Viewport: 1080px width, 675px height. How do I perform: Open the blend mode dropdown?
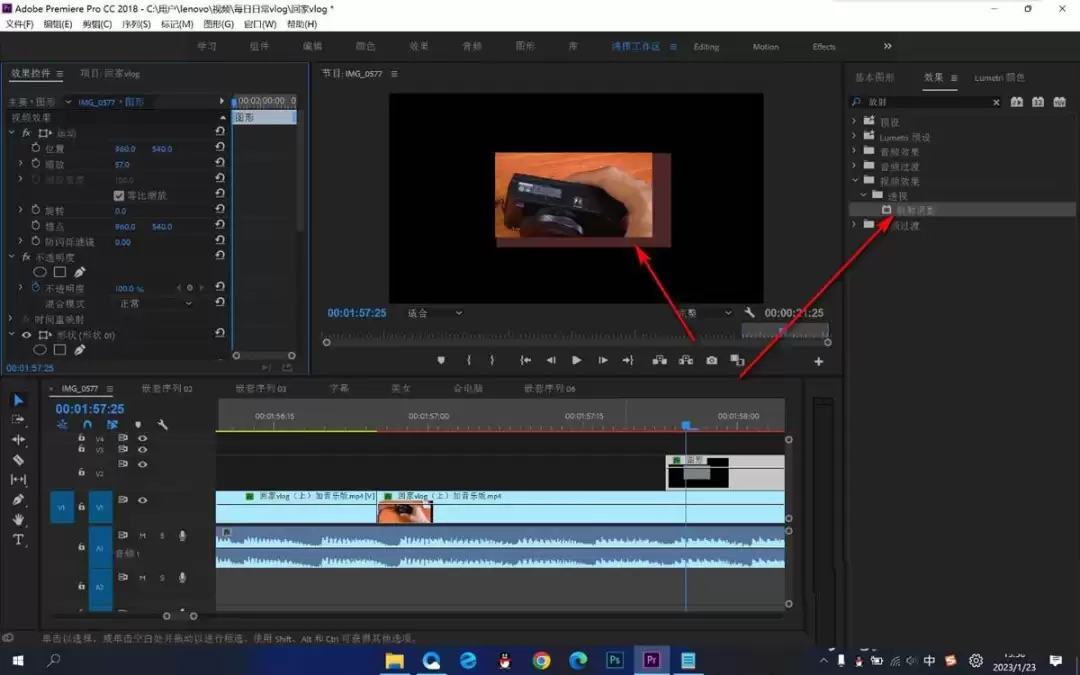156,303
